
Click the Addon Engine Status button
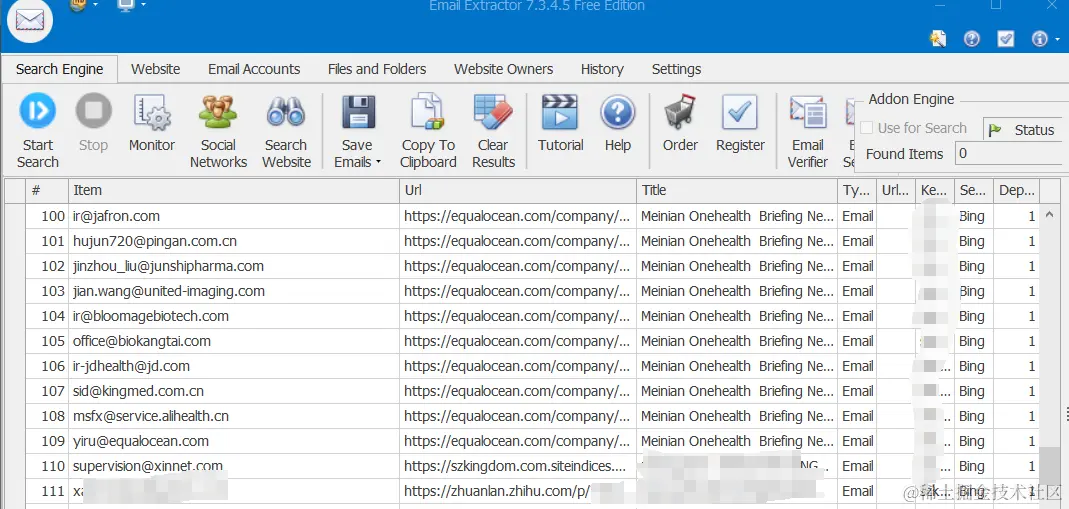coord(1023,130)
